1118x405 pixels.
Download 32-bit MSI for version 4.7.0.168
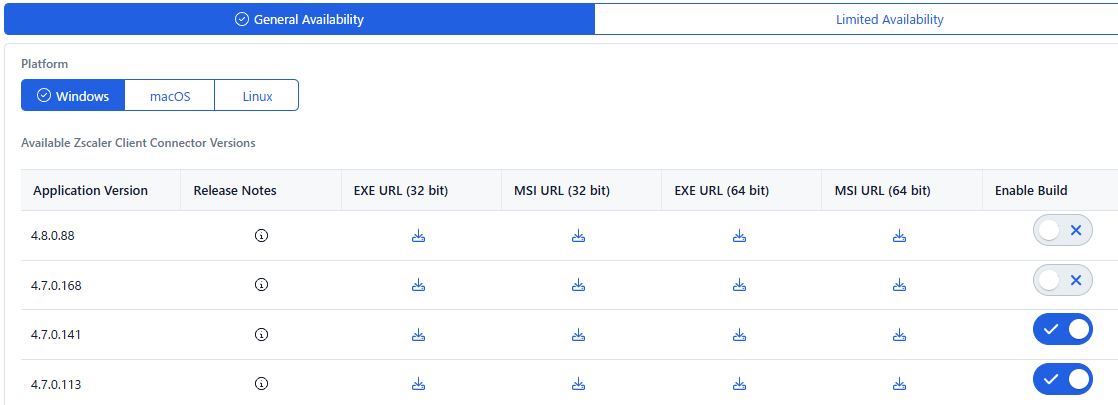(x=578, y=285)
